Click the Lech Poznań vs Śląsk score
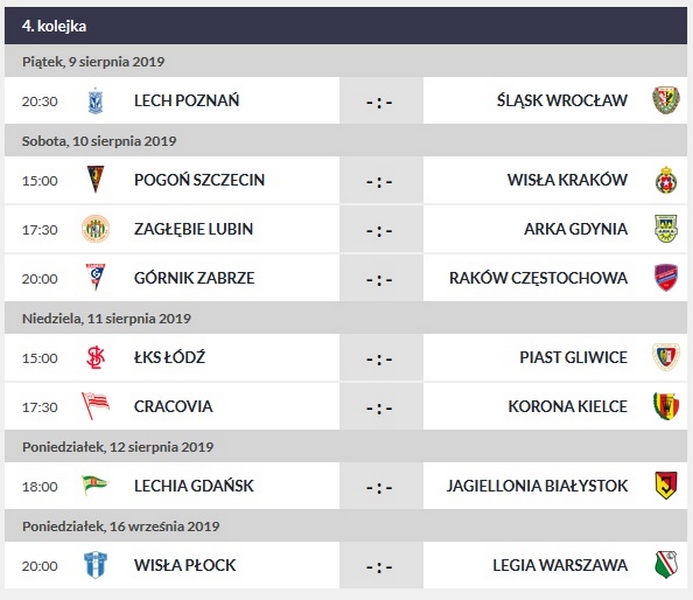The height and width of the screenshot is (600, 693). pyautogui.click(x=379, y=101)
